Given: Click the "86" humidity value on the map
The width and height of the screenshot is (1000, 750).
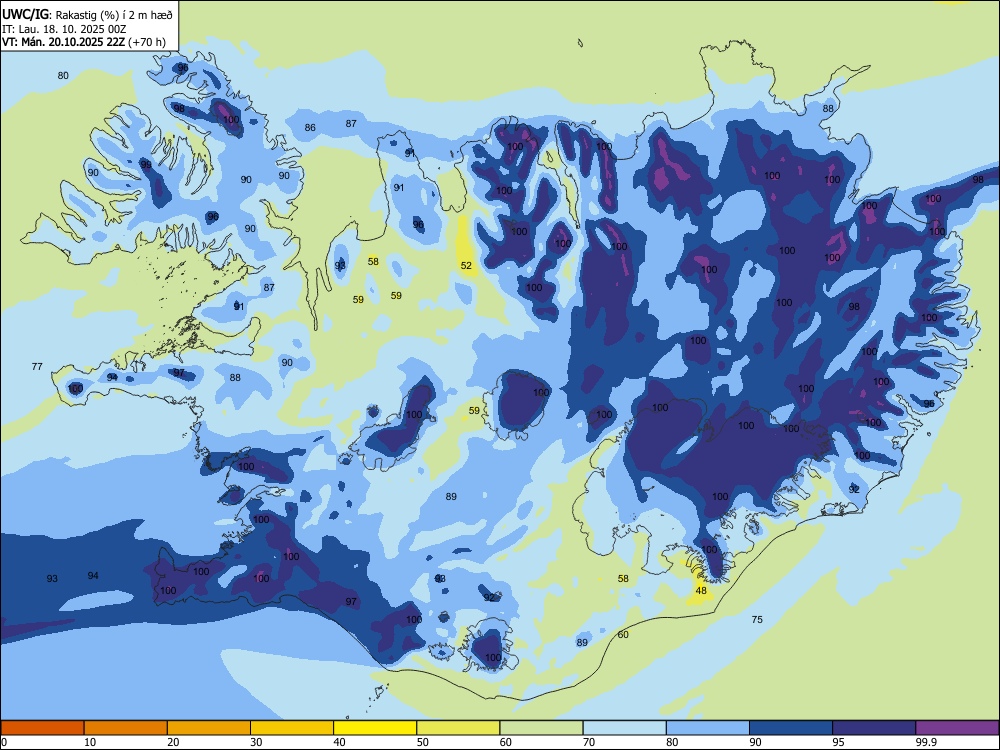Looking at the screenshot, I should [310, 128].
